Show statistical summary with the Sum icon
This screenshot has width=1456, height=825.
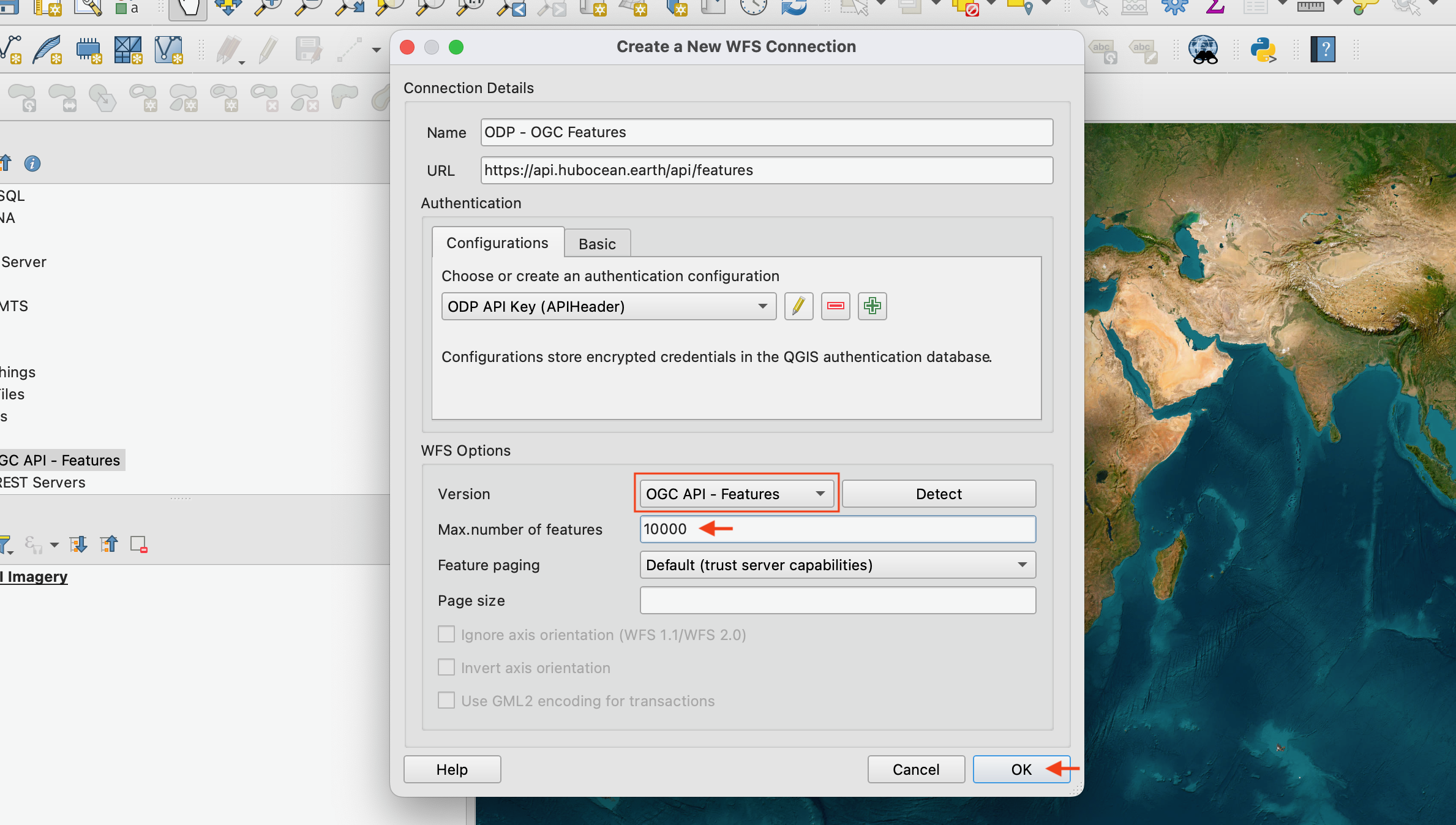[1215, 8]
